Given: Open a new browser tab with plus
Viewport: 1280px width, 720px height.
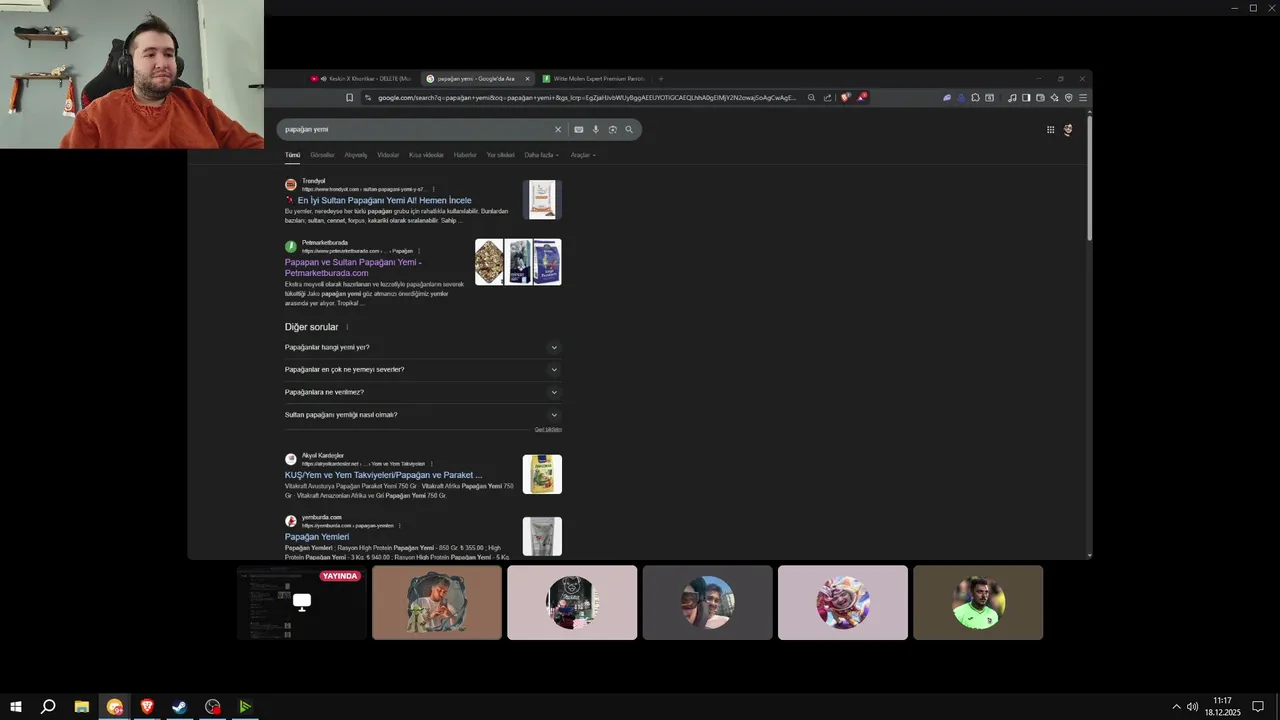Looking at the screenshot, I should 661,79.
